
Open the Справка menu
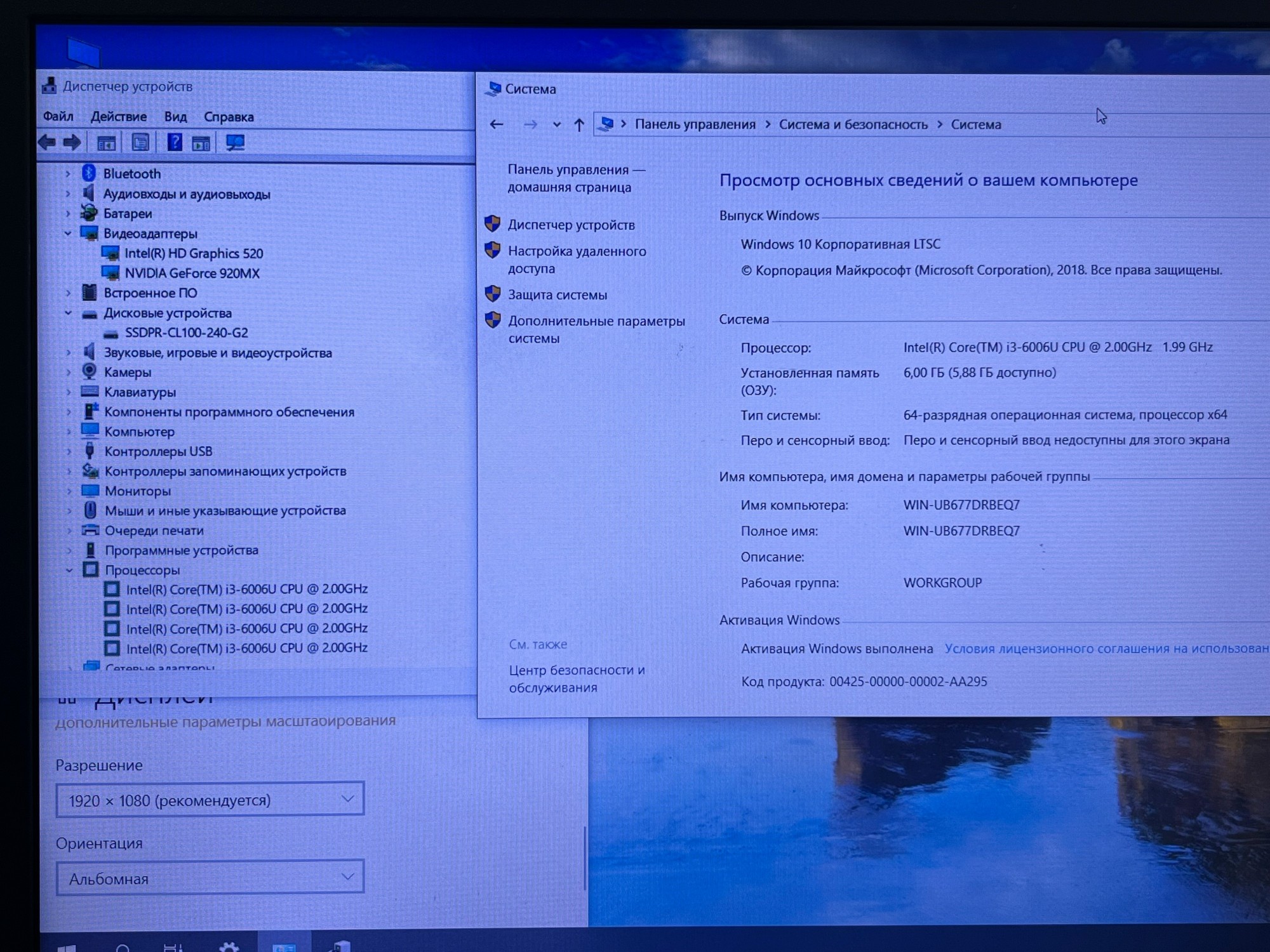pyautogui.click(x=229, y=117)
